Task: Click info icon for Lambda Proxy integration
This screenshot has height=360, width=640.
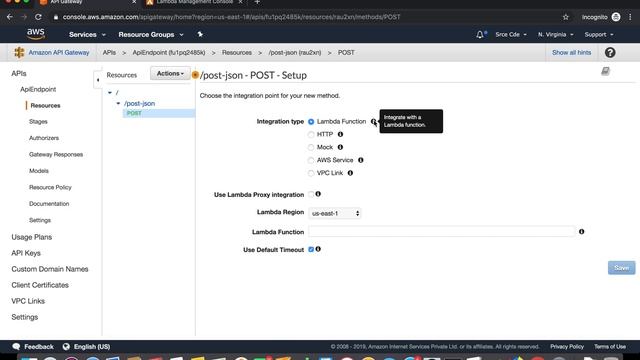Action: click(x=318, y=194)
